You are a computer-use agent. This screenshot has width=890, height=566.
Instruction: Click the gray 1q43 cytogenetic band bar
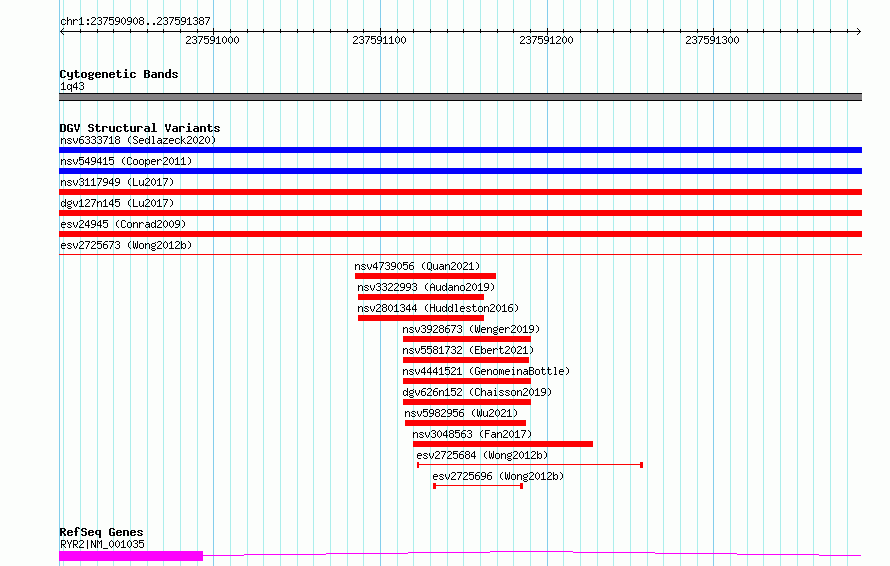[x=460, y=97]
